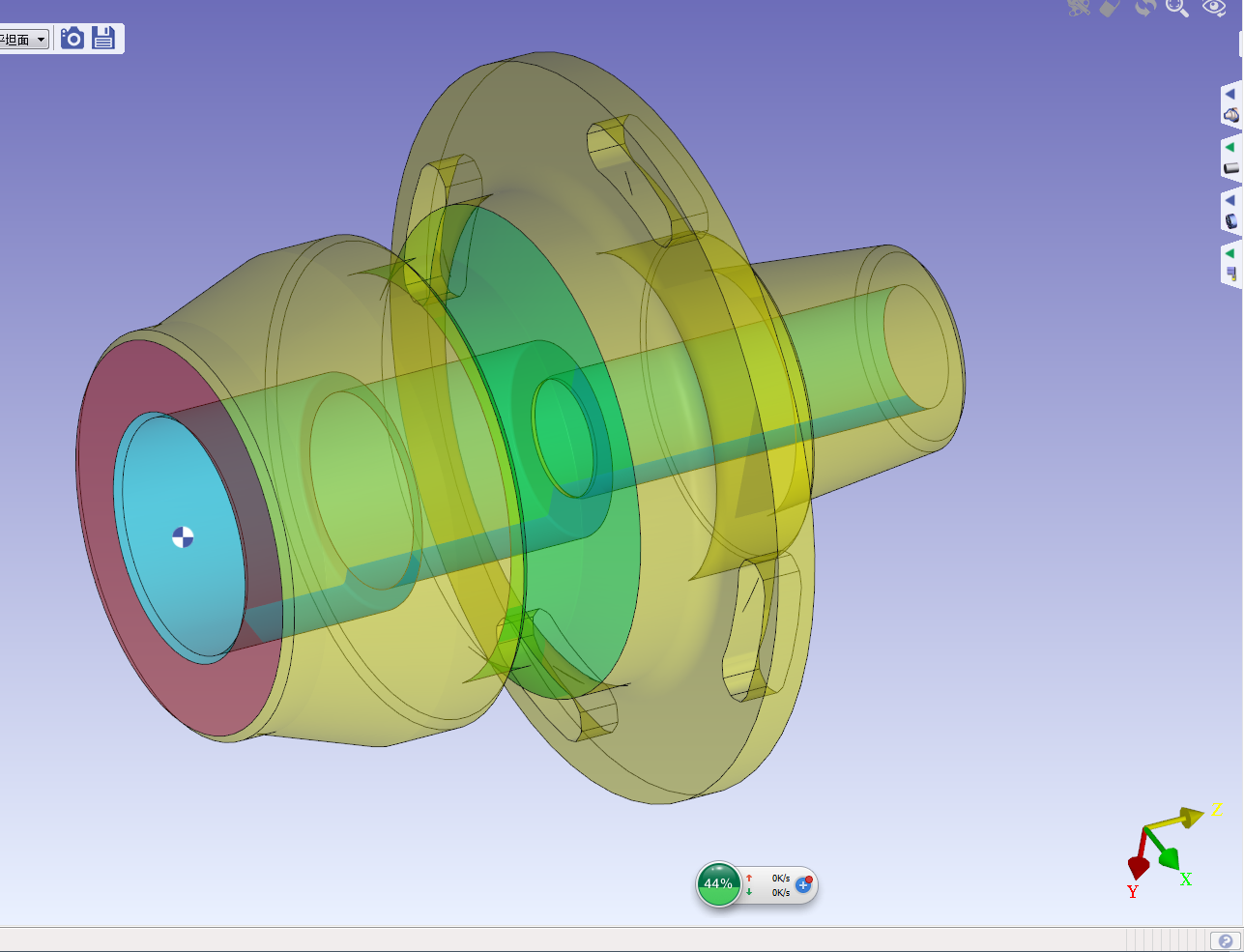Click the faded tools icon in the top-right toolbar
Image resolution: width=1244 pixels, height=952 pixels.
point(1079,8)
